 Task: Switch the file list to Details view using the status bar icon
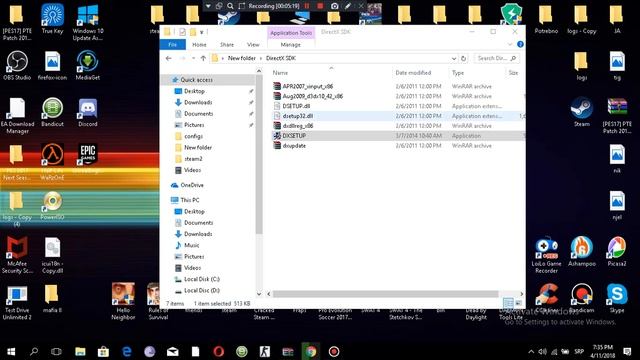point(508,303)
